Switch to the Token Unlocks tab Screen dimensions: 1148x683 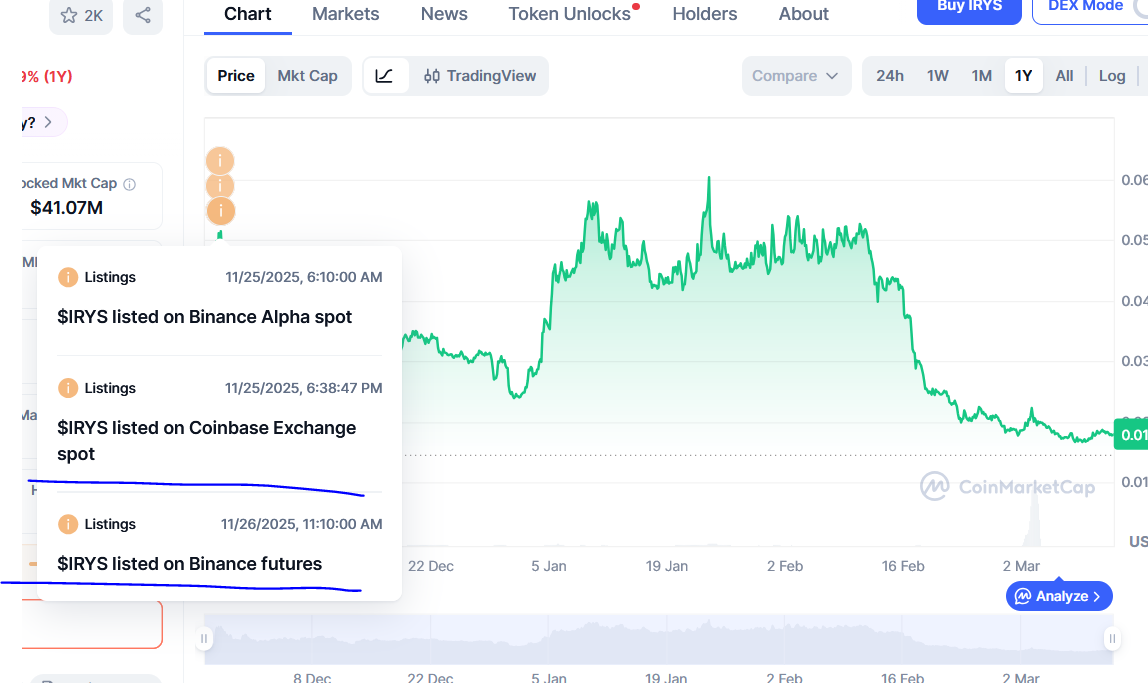pyautogui.click(x=570, y=14)
